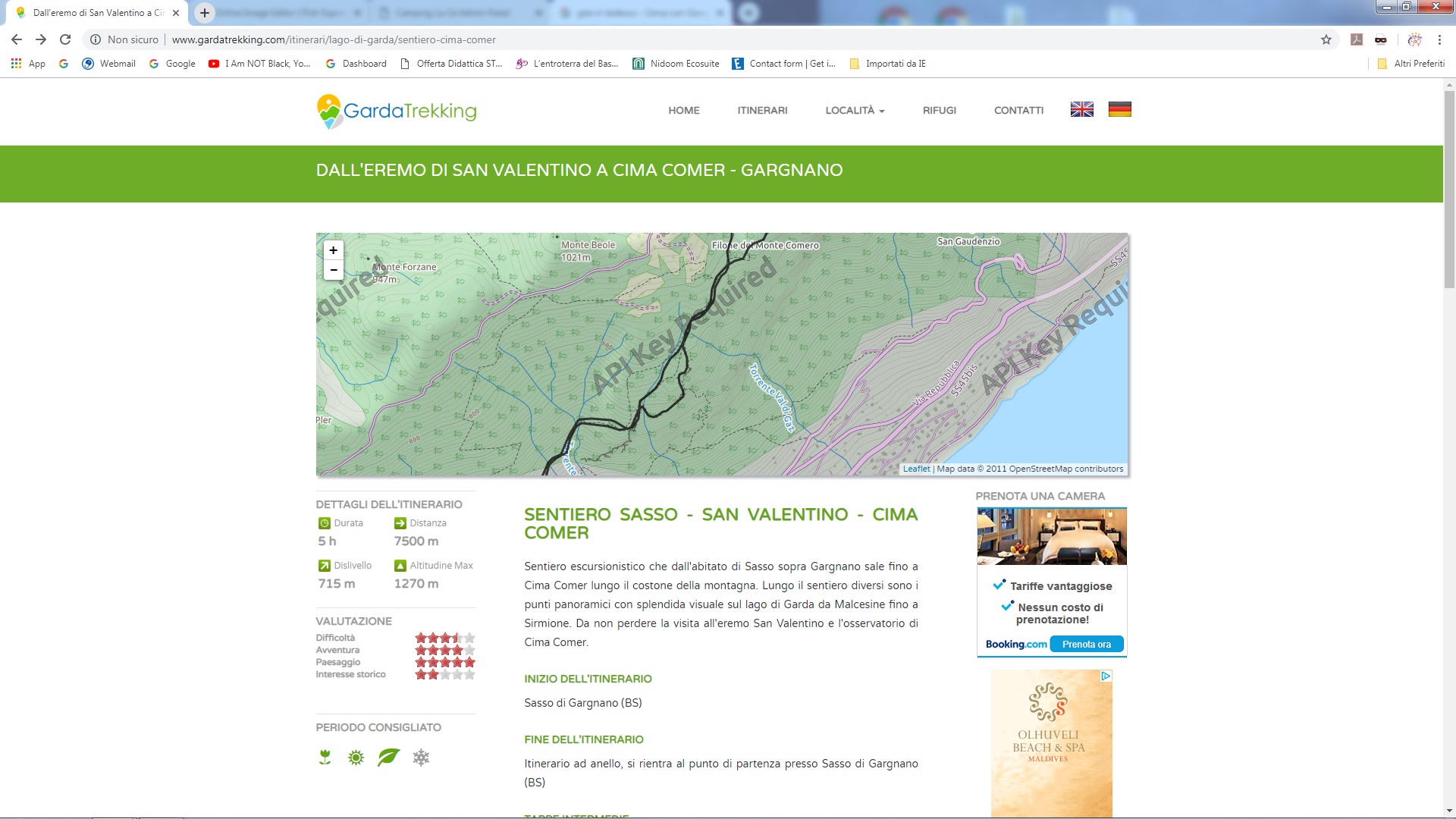The height and width of the screenshot is (819, 1456).
Task: Open the Offerta Didattica bookmark
Action: [451, 64]
